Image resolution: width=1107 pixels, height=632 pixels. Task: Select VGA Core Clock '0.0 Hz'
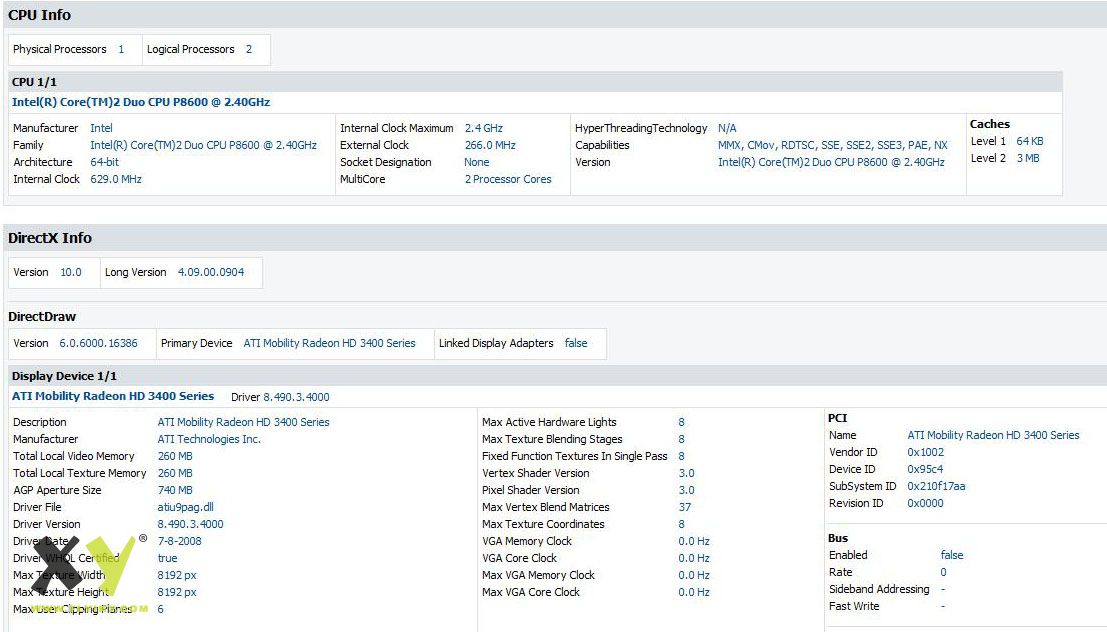693,558
